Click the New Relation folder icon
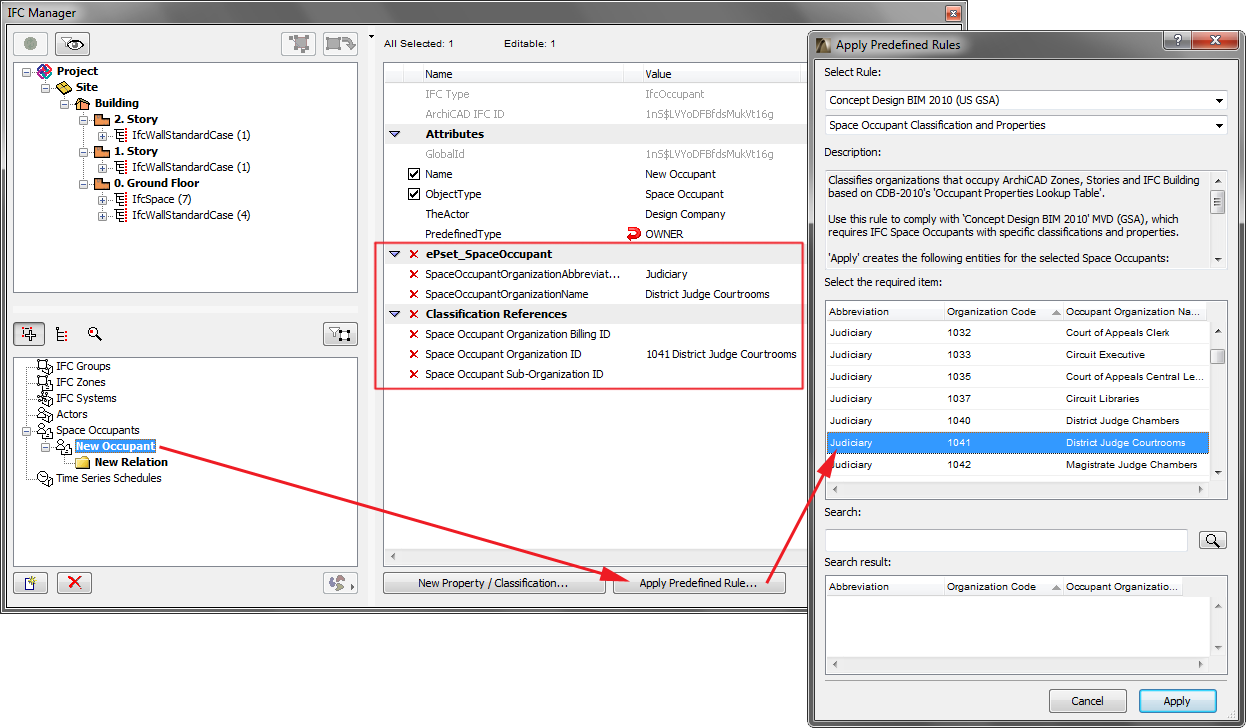Image resolution: width=1246 pixels, height=728 pixels. [x=83, y=462]
